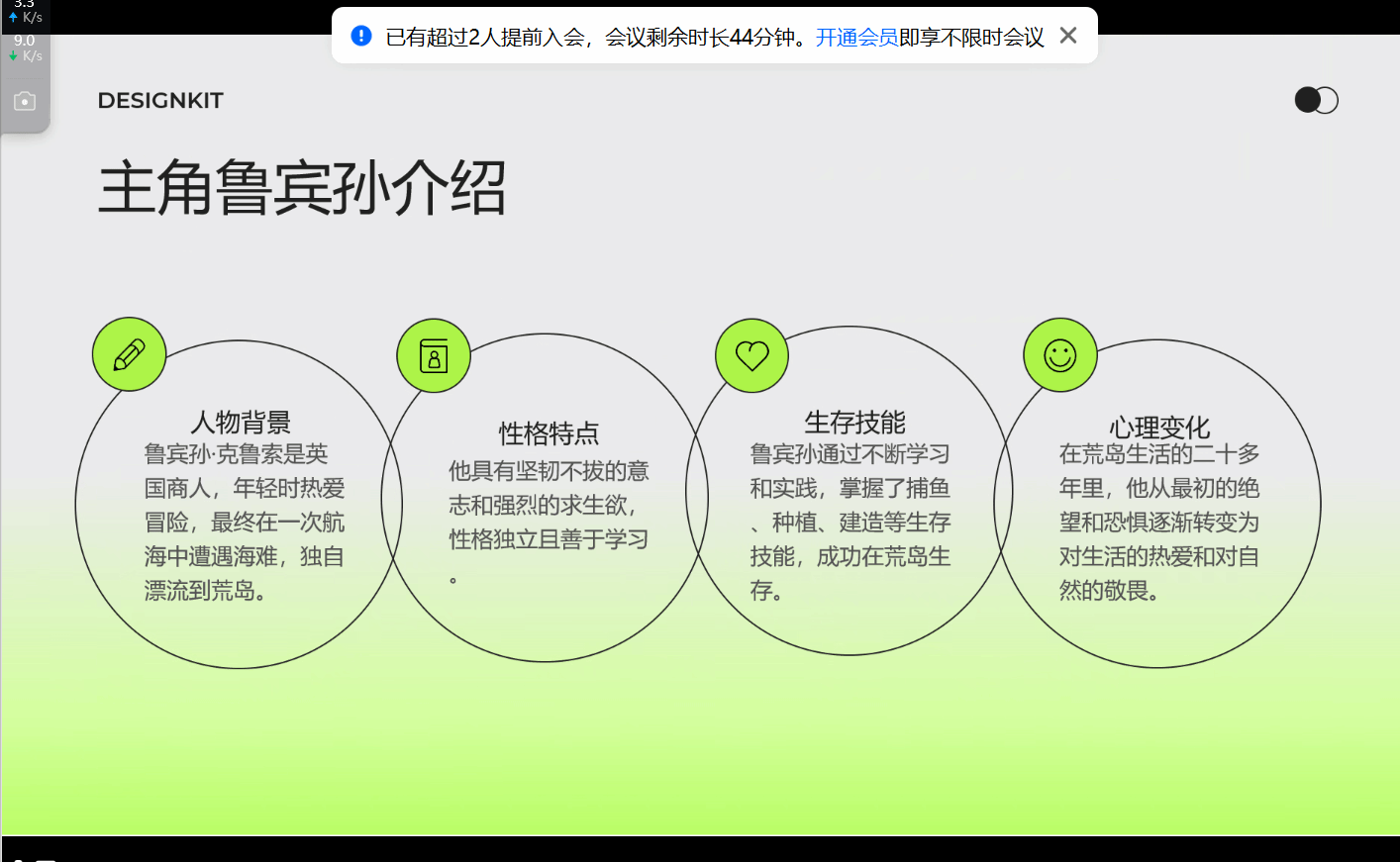1400x862 pixels.
Task: Click the smiley face icon above 心理变化
Action: pyautogui.click(x=1059, y=355)
